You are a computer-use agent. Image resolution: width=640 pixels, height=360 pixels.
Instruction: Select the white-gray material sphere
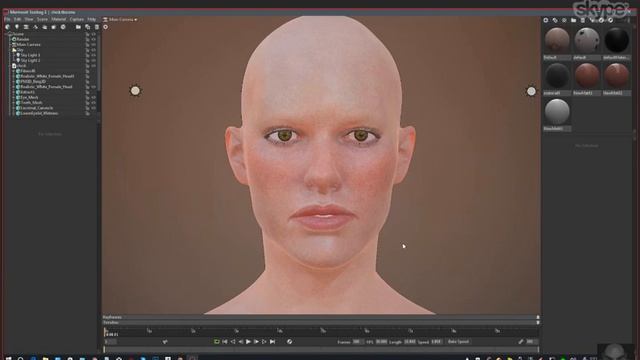557,111
